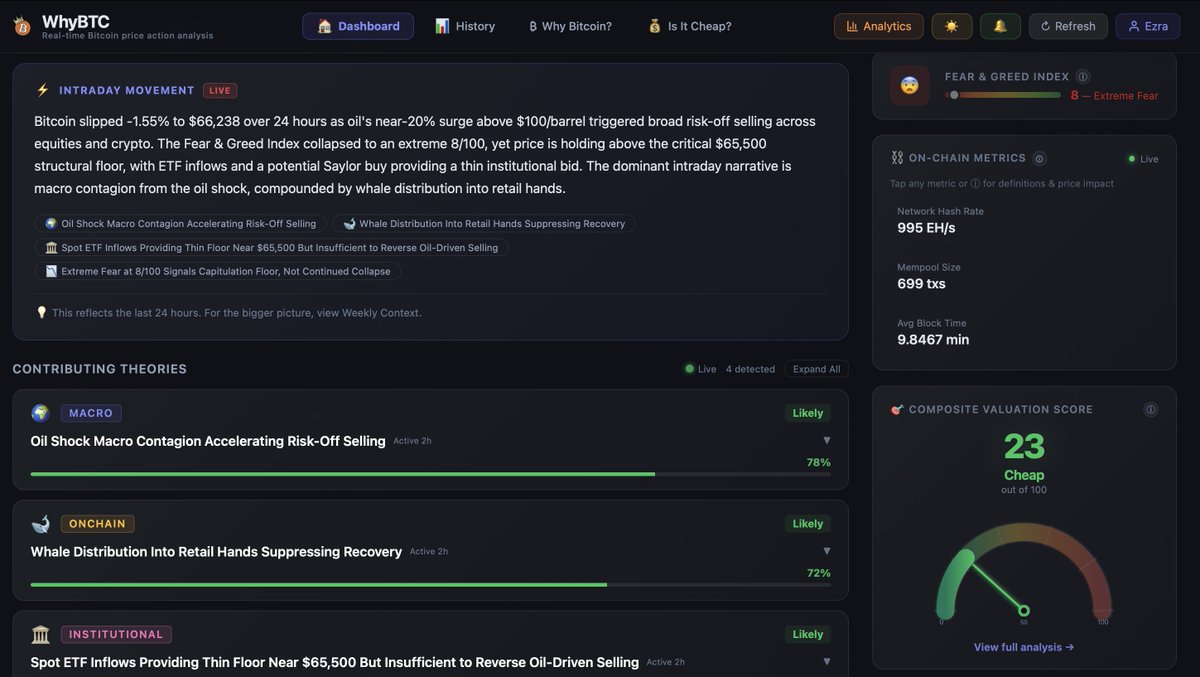Select the Extreme Fear at 8/100 chip
1200x677 pixels.
[218, 271]
